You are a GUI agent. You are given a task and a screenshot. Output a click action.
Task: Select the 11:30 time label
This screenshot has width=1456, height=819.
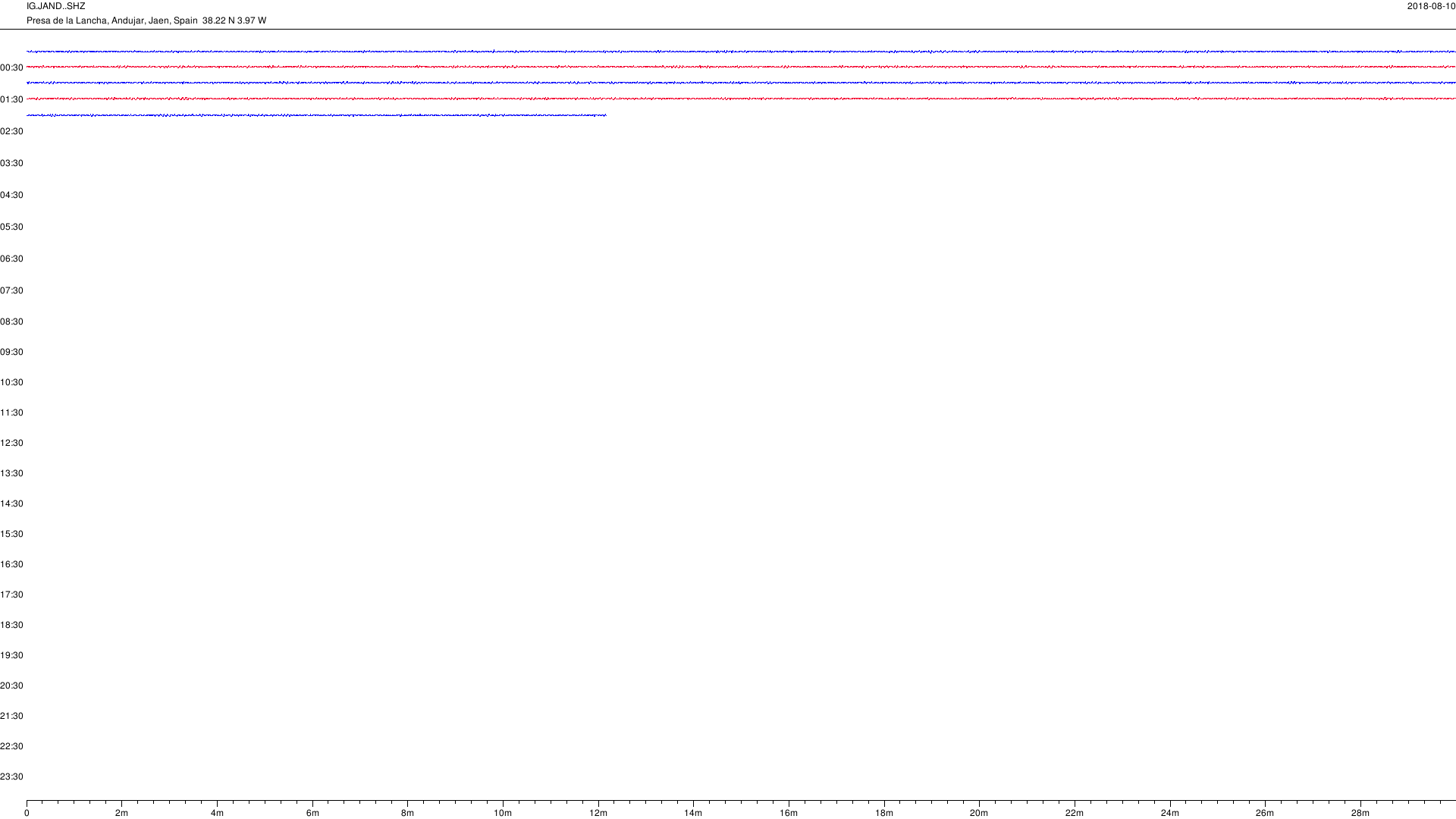(11, 413)
